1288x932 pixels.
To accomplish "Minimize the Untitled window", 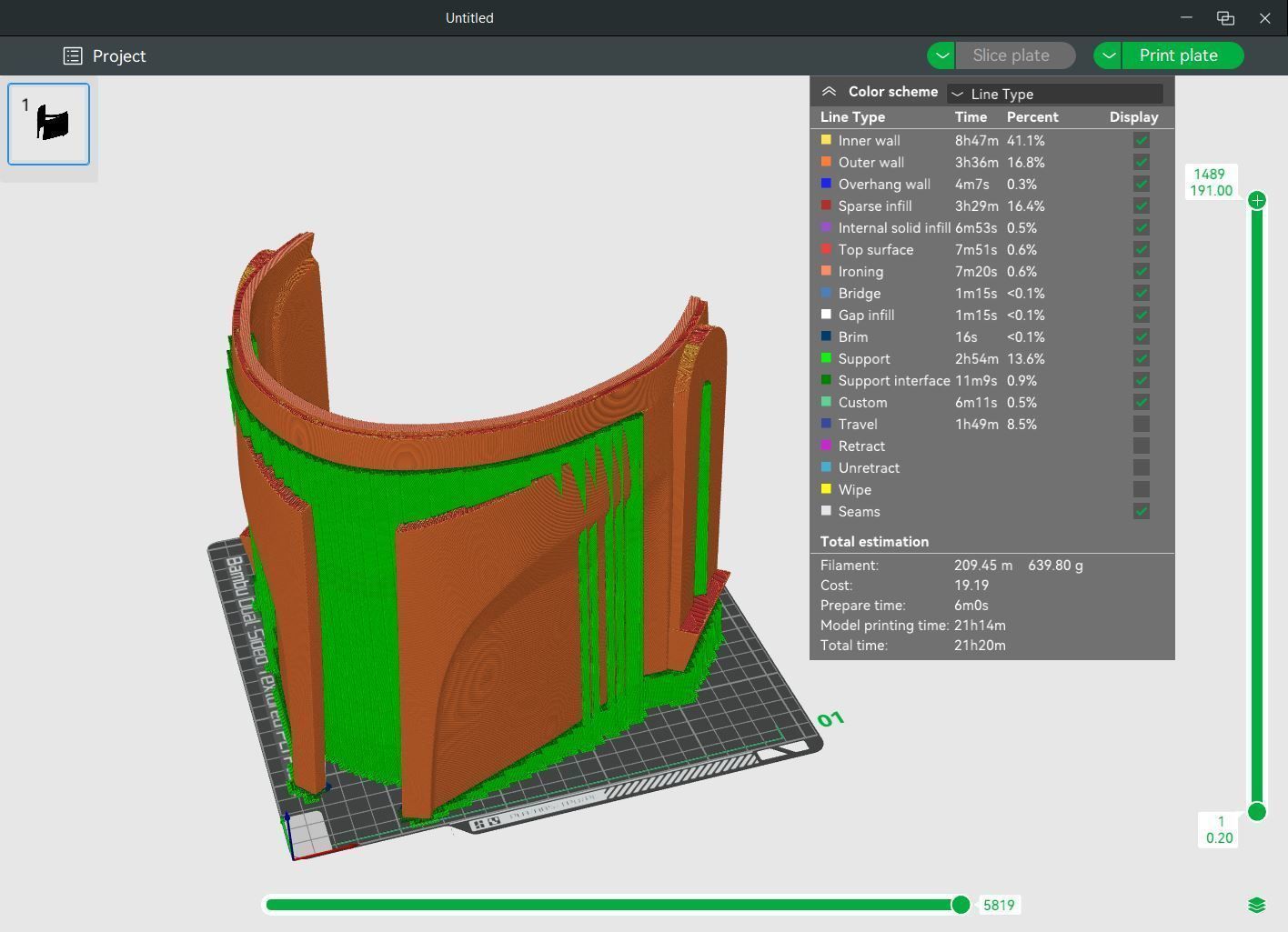I will [x=1186, y=18].
